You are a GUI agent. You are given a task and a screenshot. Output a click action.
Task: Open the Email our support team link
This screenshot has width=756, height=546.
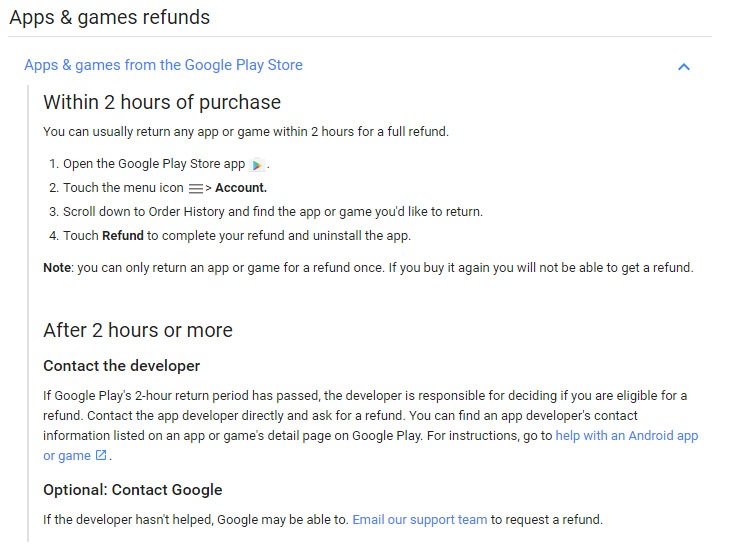[419, 519]
